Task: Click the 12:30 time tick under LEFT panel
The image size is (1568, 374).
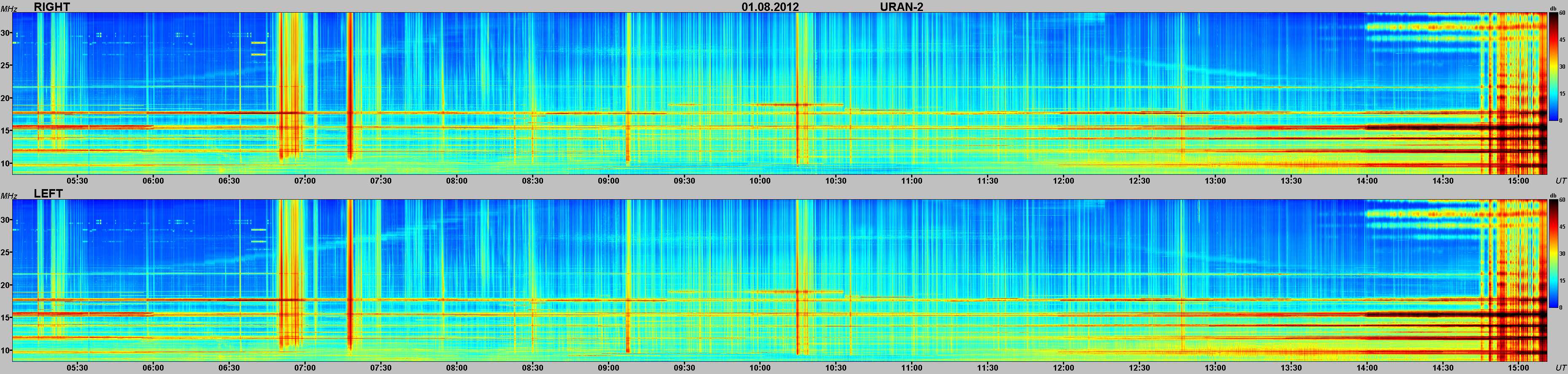Action: click(1140, 368)
